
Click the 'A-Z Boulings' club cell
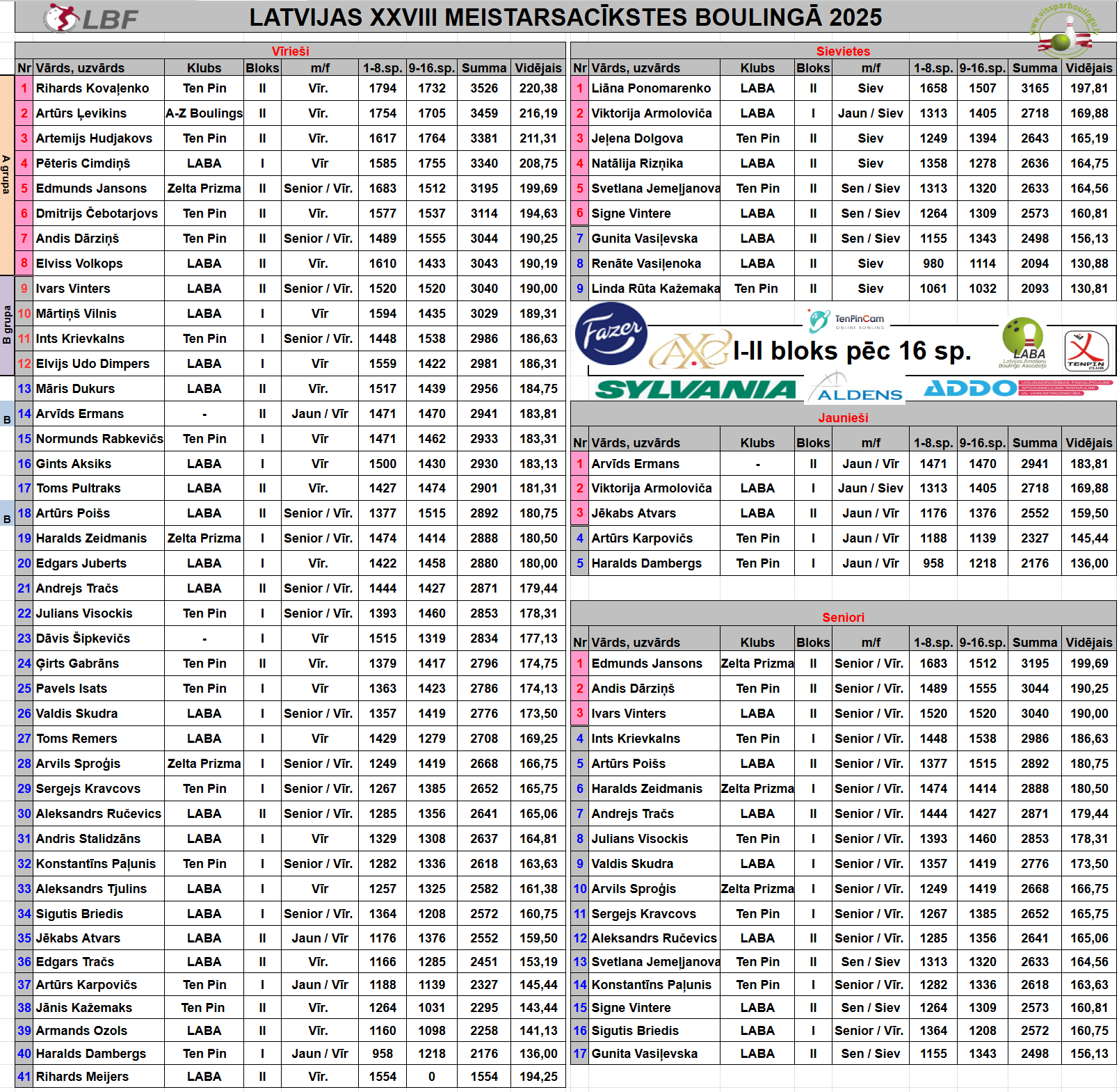[x=204, y=113]
